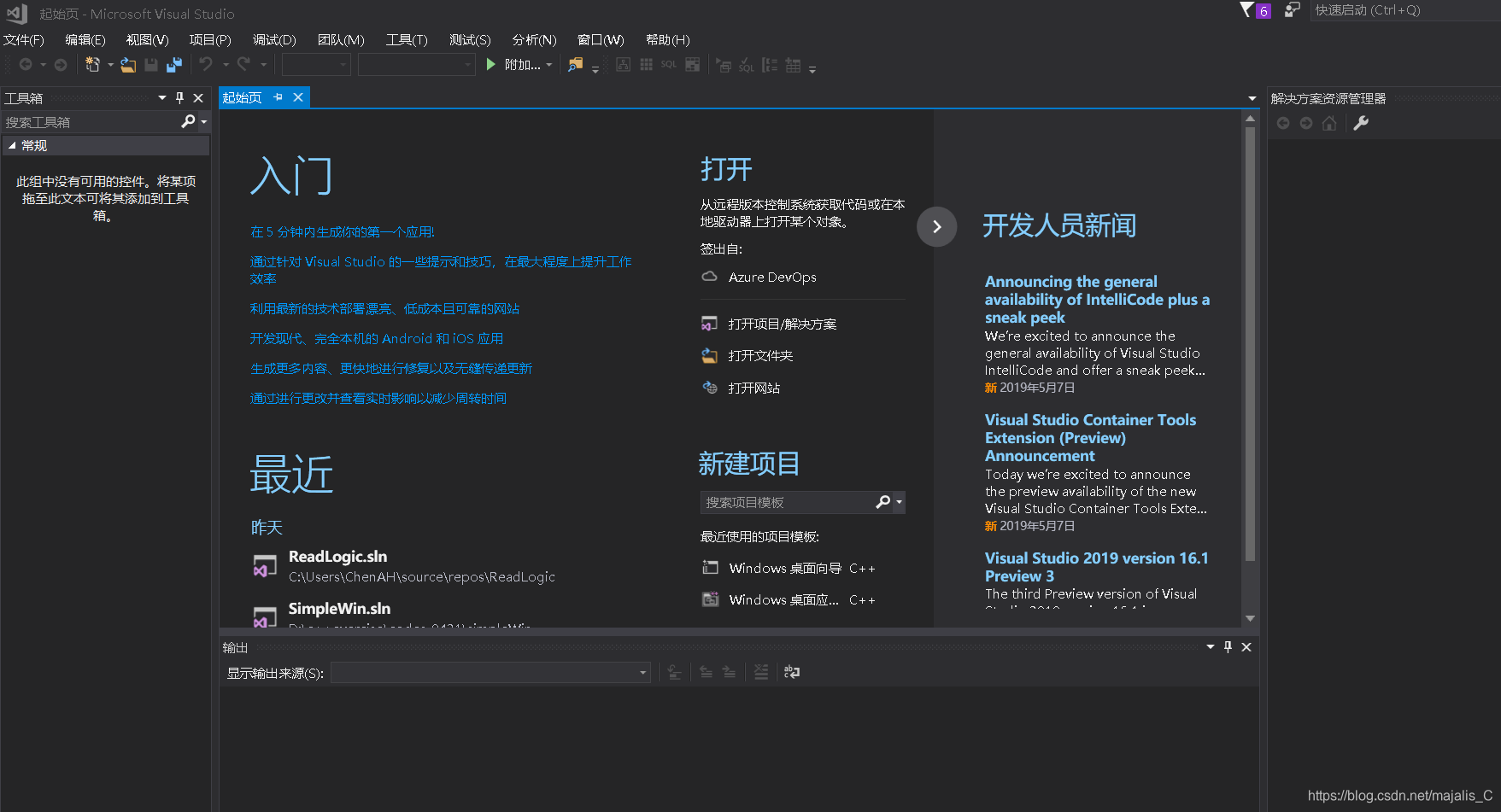The image size is (1501, 812).
Task: Open the solution configurations combo box
Action: [316, 65]
